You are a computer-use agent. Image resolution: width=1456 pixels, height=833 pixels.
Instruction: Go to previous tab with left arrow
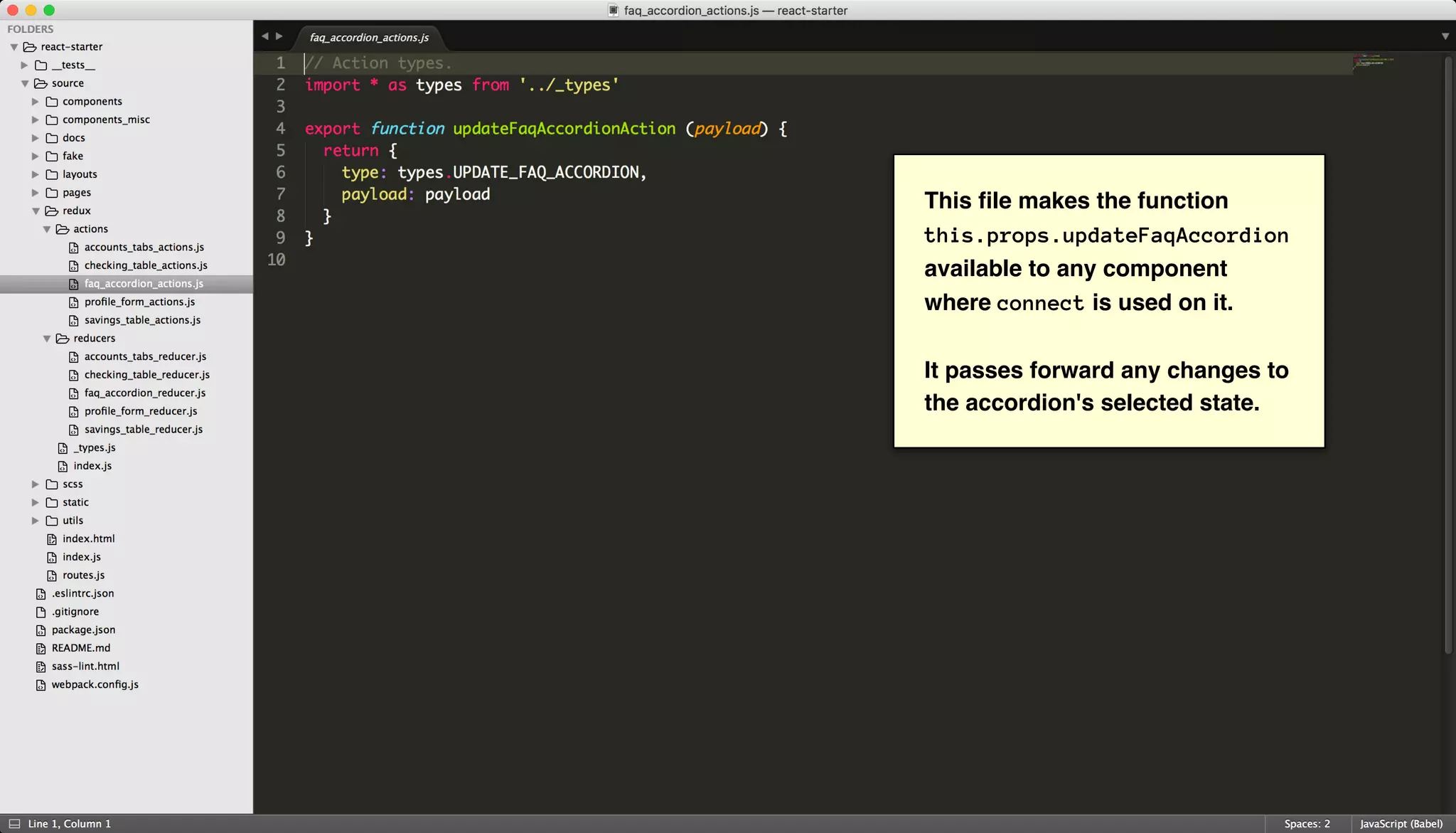[264, 36]
